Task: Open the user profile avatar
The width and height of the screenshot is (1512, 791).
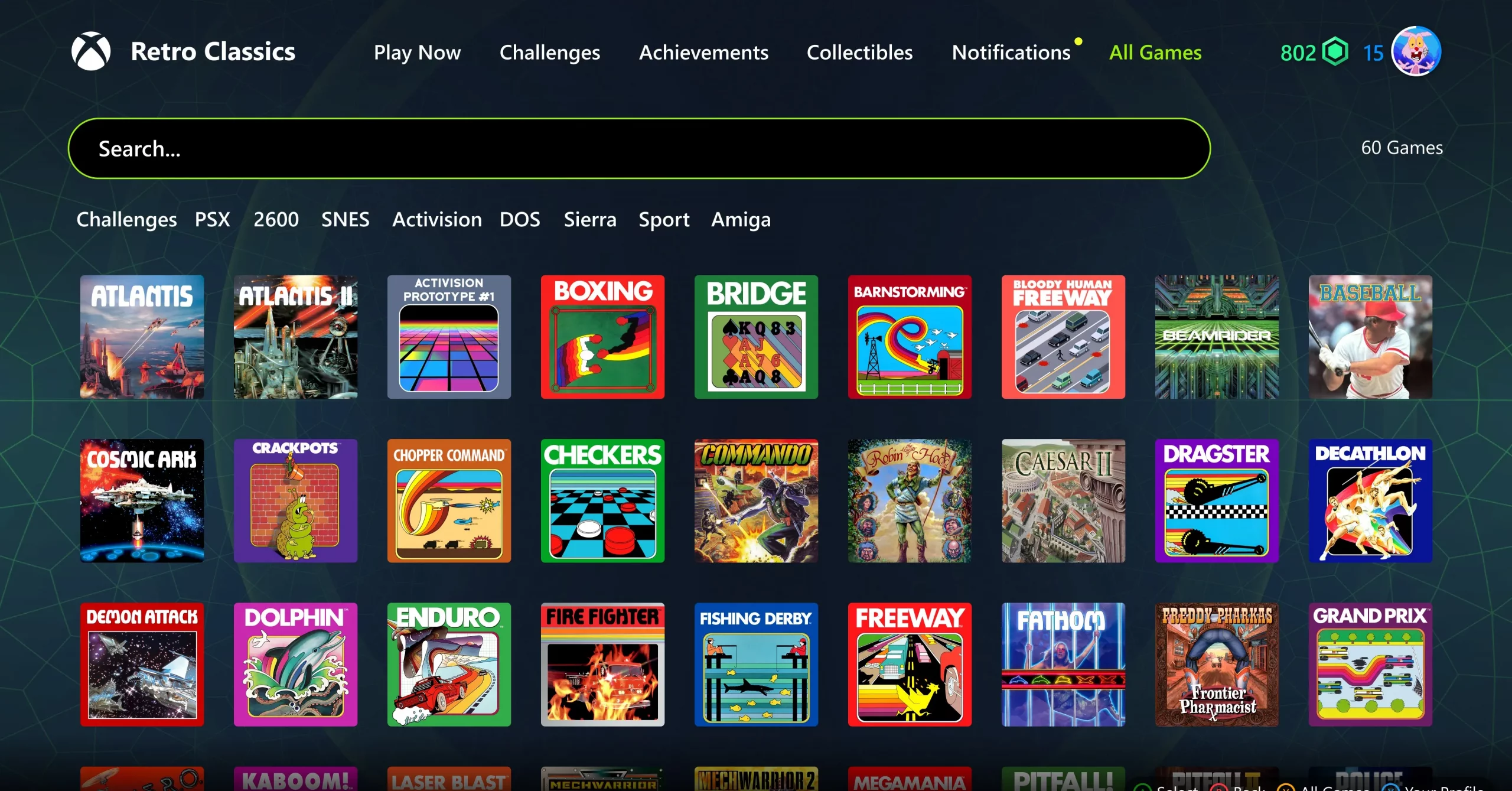Action: click(1416, 51)
